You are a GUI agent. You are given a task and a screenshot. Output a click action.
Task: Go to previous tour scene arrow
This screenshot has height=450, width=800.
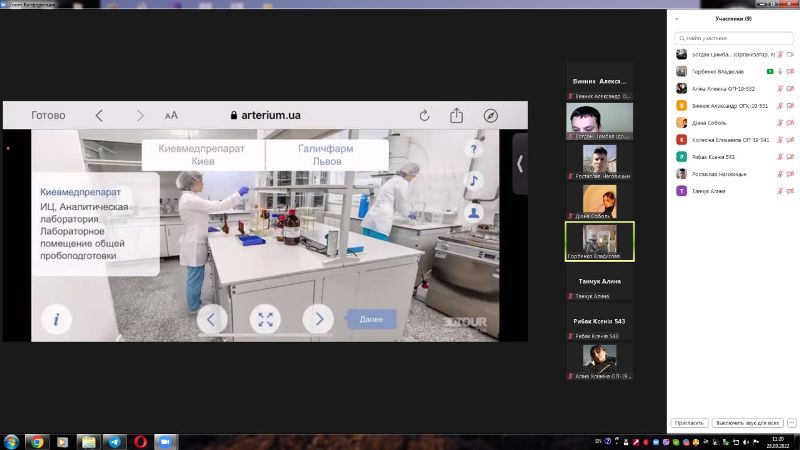coord(212,320)
